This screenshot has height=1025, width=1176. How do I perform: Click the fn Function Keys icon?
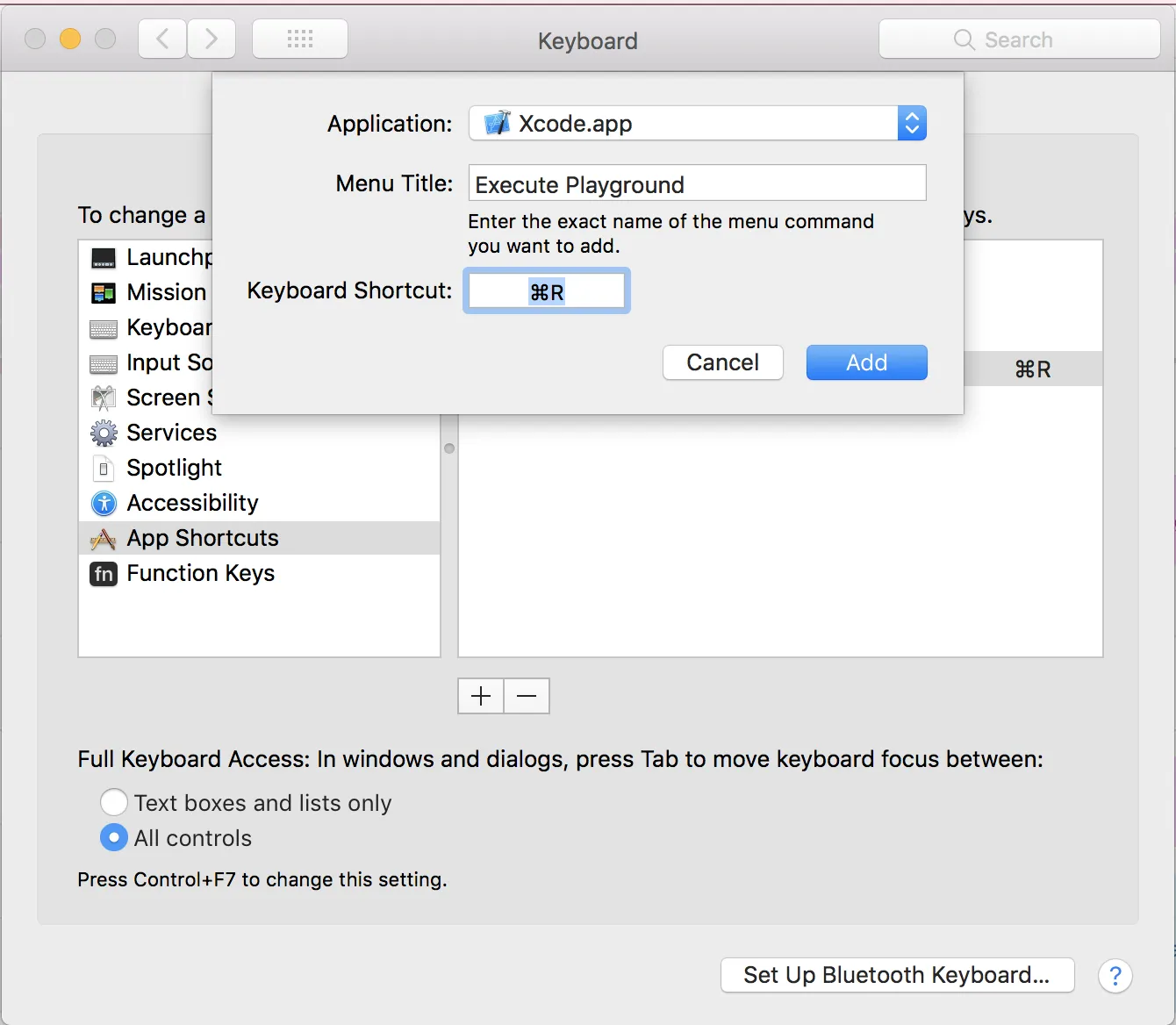104,574
